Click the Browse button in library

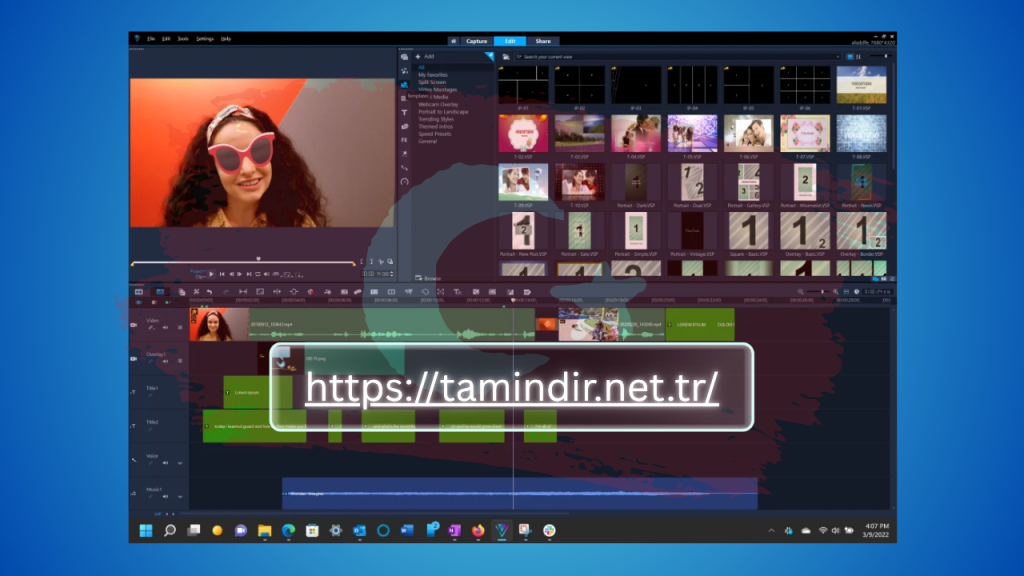click(x=428, y=278)
